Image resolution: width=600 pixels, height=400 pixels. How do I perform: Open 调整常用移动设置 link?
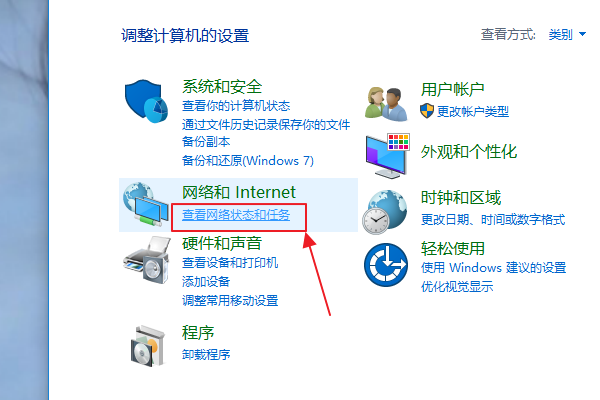[x=230, y=300]
